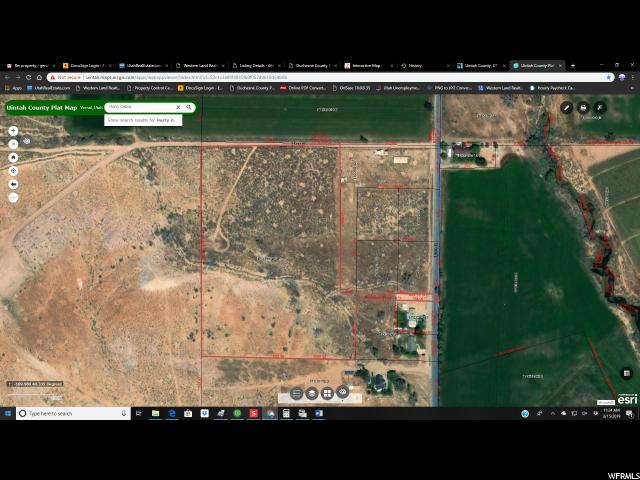The width and height of the screenshot is (640, 480).
Task: Select 'Show search results for Harry' suggestion
Action: pyautogui.click(x=143, y=120)
